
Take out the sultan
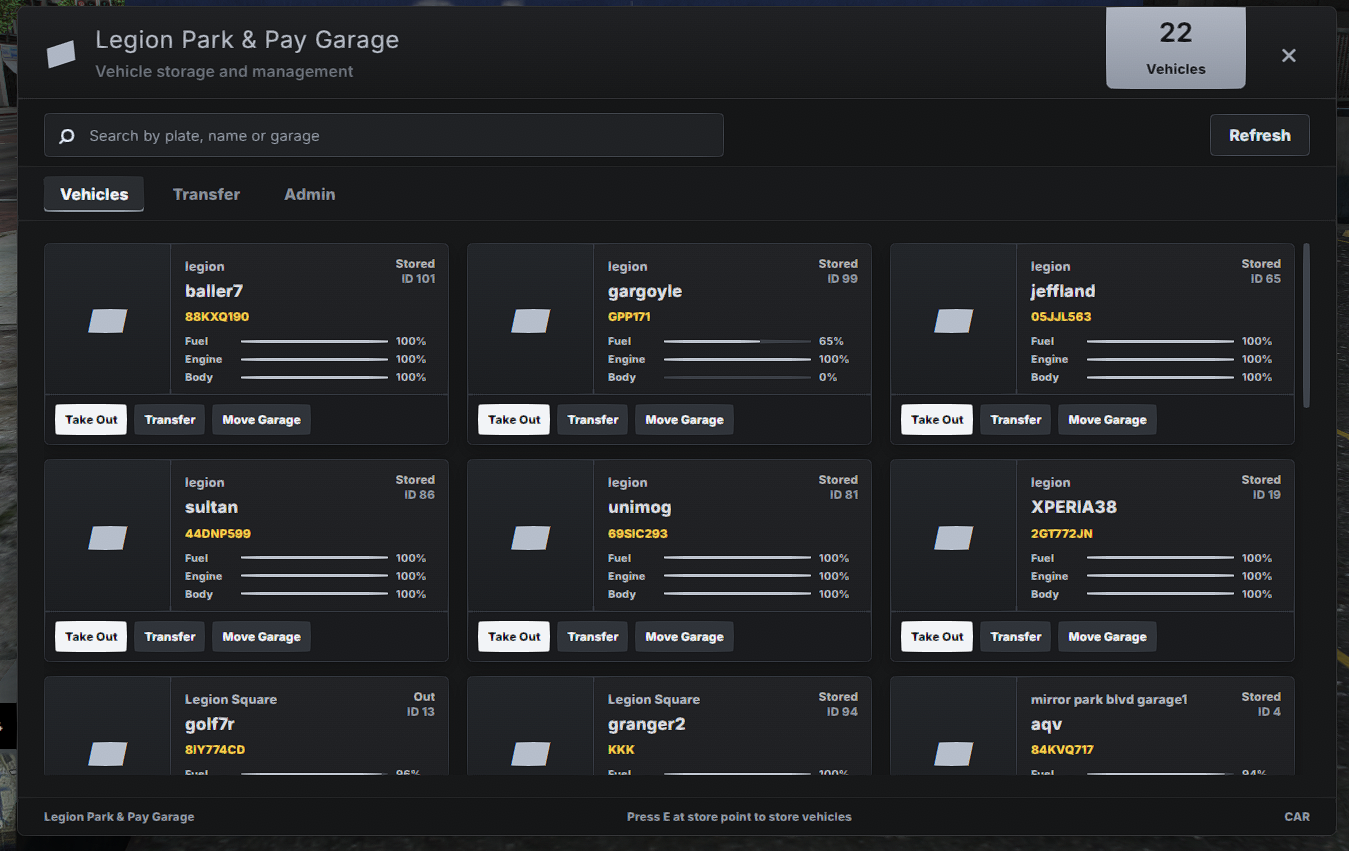coord(91,637)
